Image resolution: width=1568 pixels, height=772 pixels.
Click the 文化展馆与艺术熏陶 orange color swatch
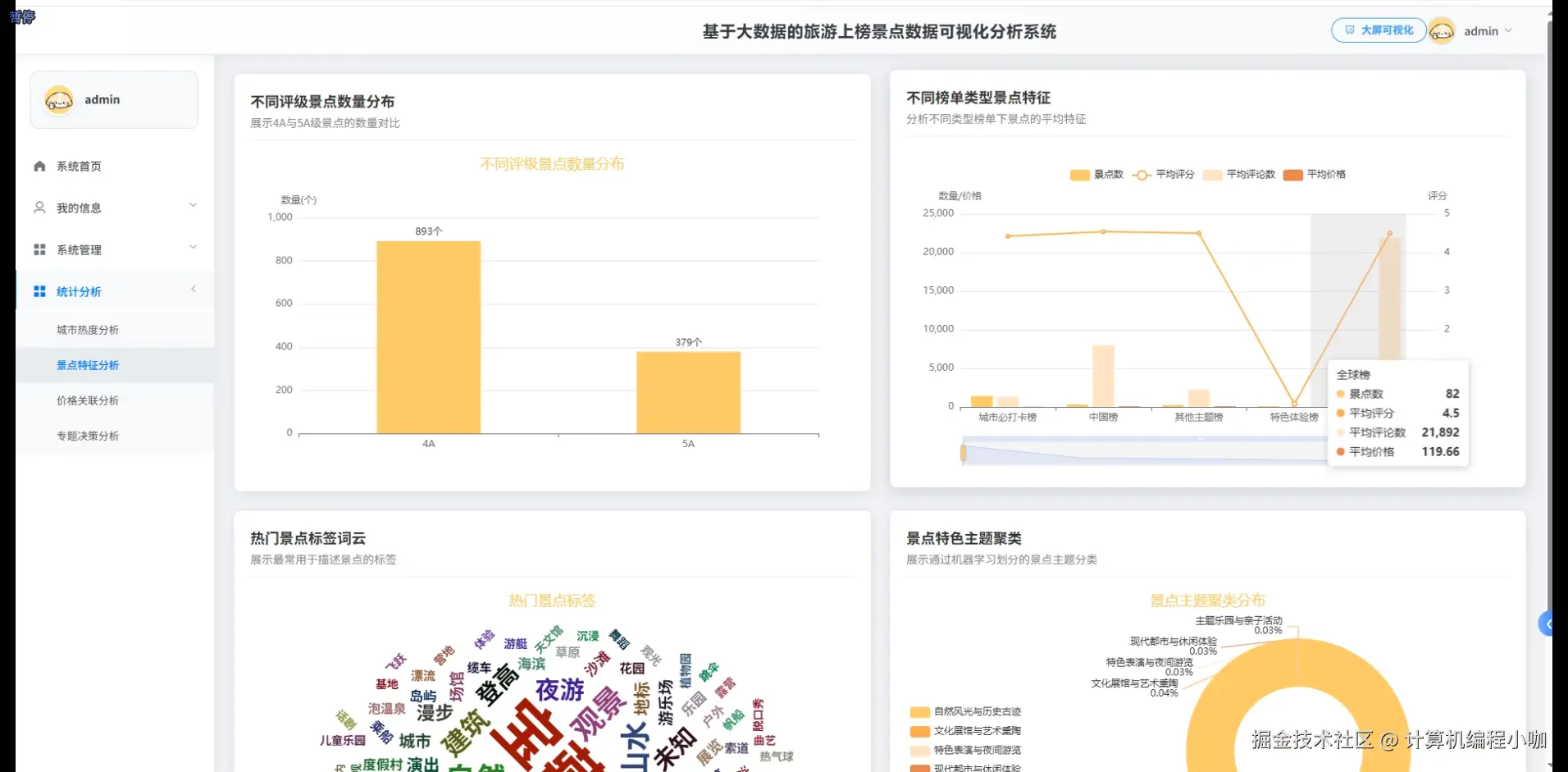tap(920, 731)
